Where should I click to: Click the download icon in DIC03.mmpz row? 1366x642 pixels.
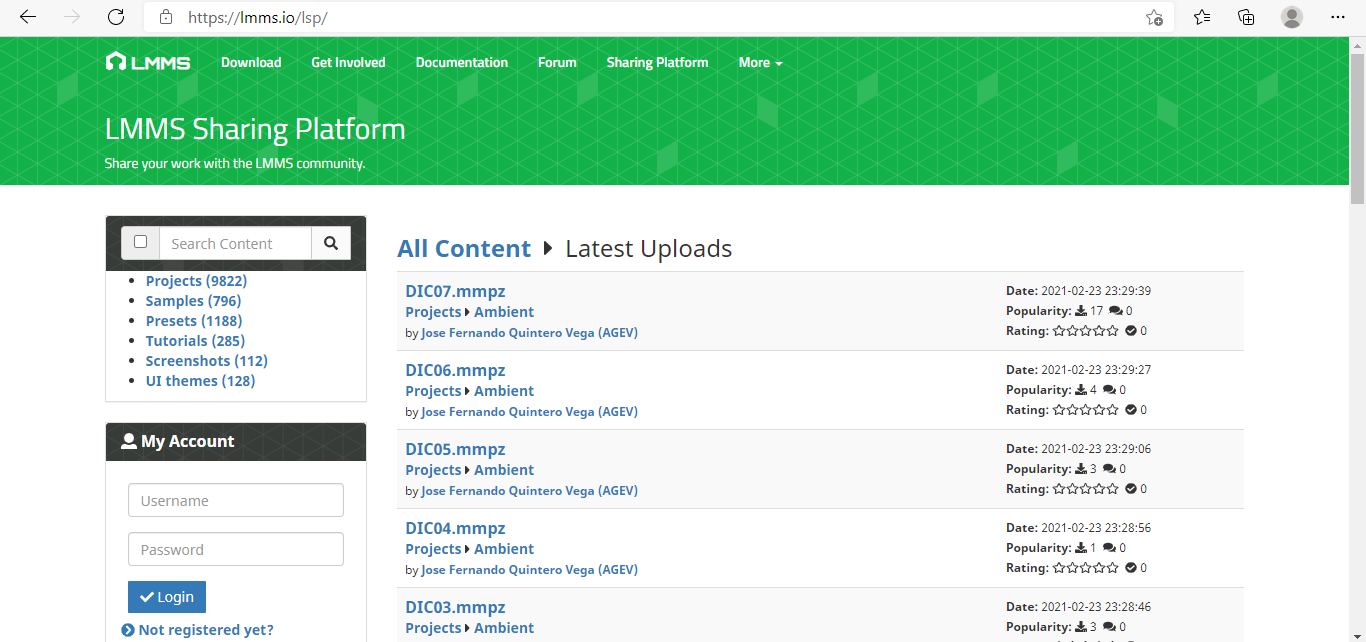point(1081,627)
